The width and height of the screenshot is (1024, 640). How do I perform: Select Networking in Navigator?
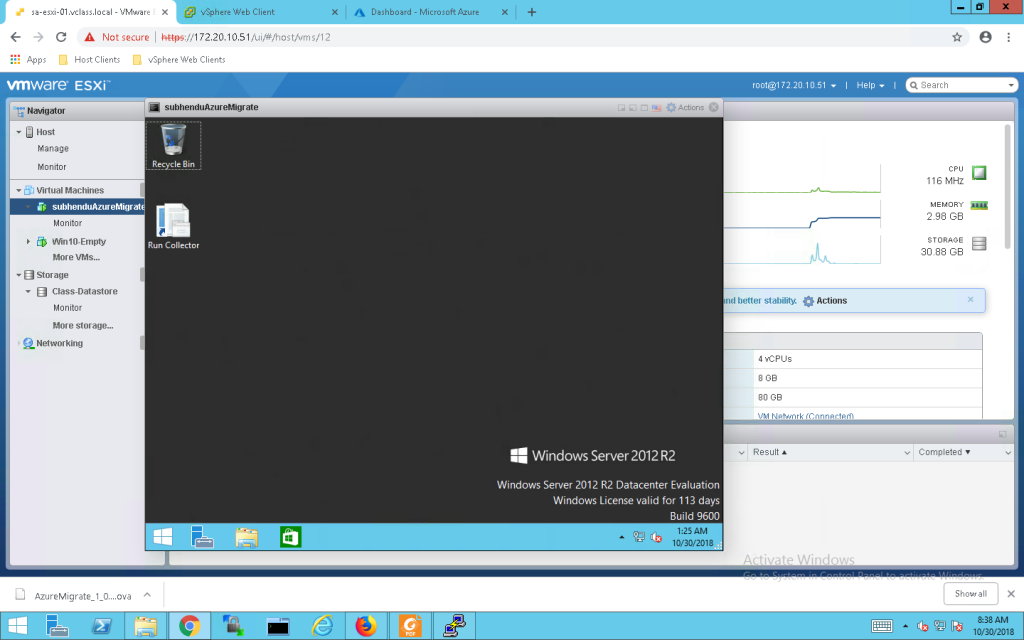(59, 344)
